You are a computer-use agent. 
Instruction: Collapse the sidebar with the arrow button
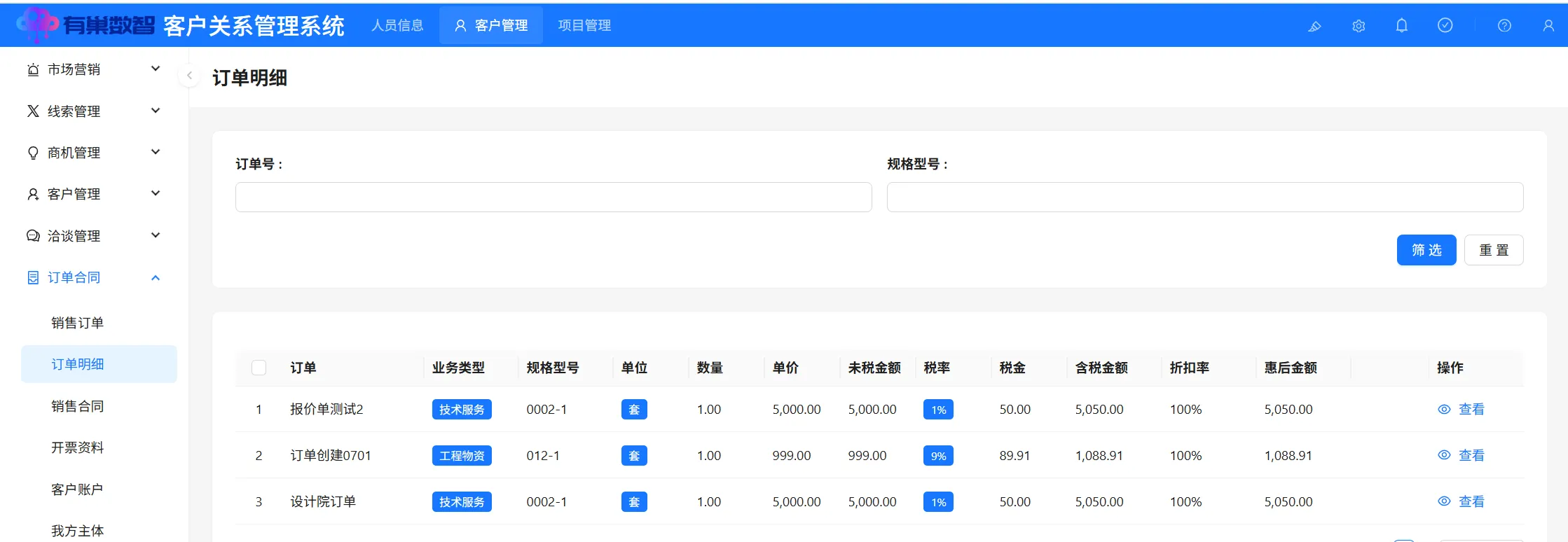[189, 75]
